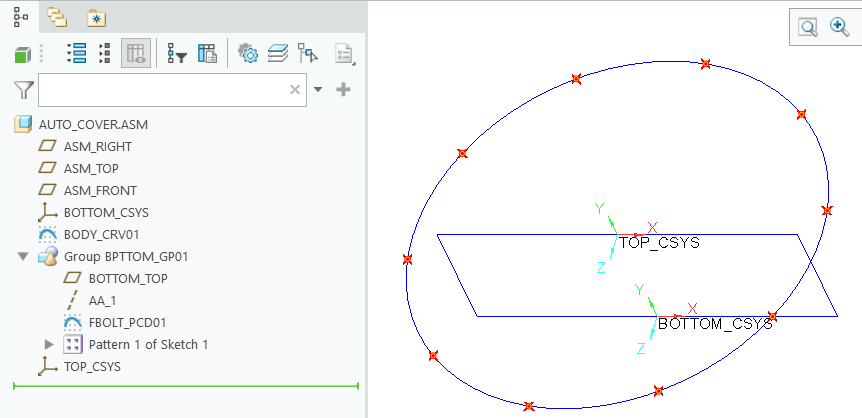Open the tree filters icon
Image resolution: width=862 pixels, height=418 pixels.
[x=177, y=53]
